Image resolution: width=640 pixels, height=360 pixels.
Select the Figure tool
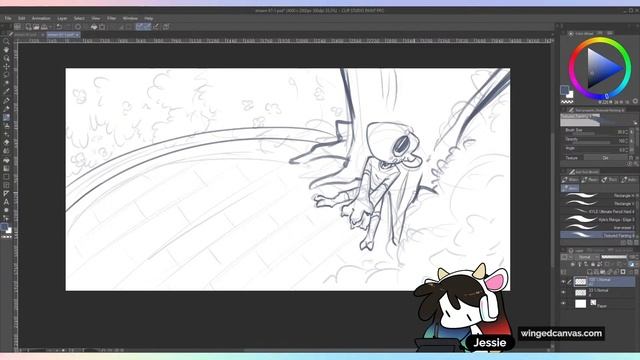pyautogui.click(x=6, y=177)
